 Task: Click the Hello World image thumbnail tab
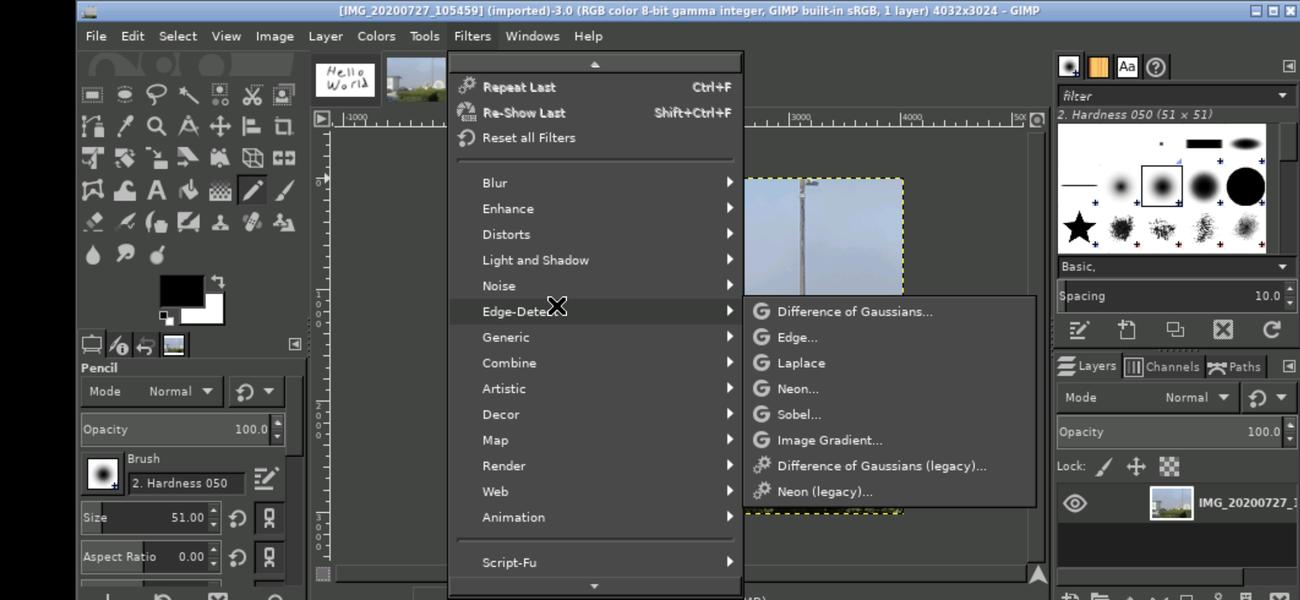coord(345,80)
